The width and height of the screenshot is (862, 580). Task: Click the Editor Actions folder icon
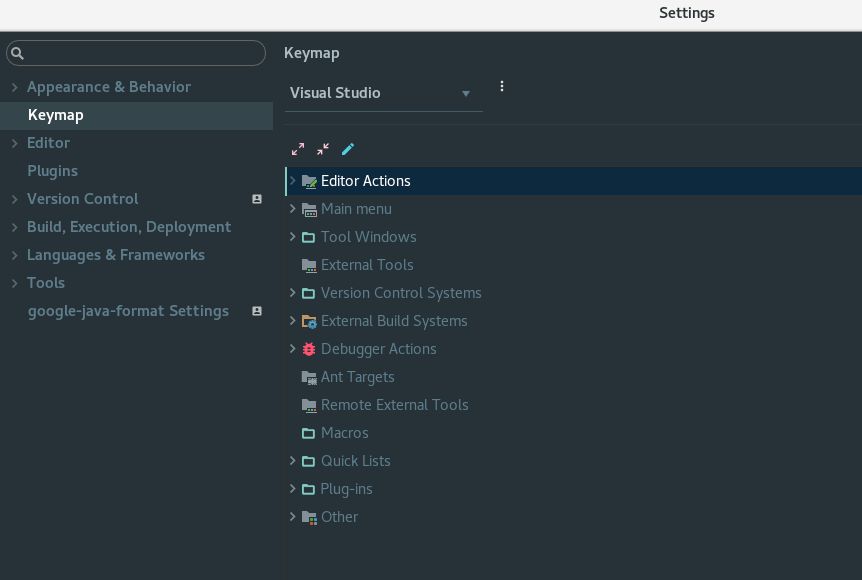point(309,181)
